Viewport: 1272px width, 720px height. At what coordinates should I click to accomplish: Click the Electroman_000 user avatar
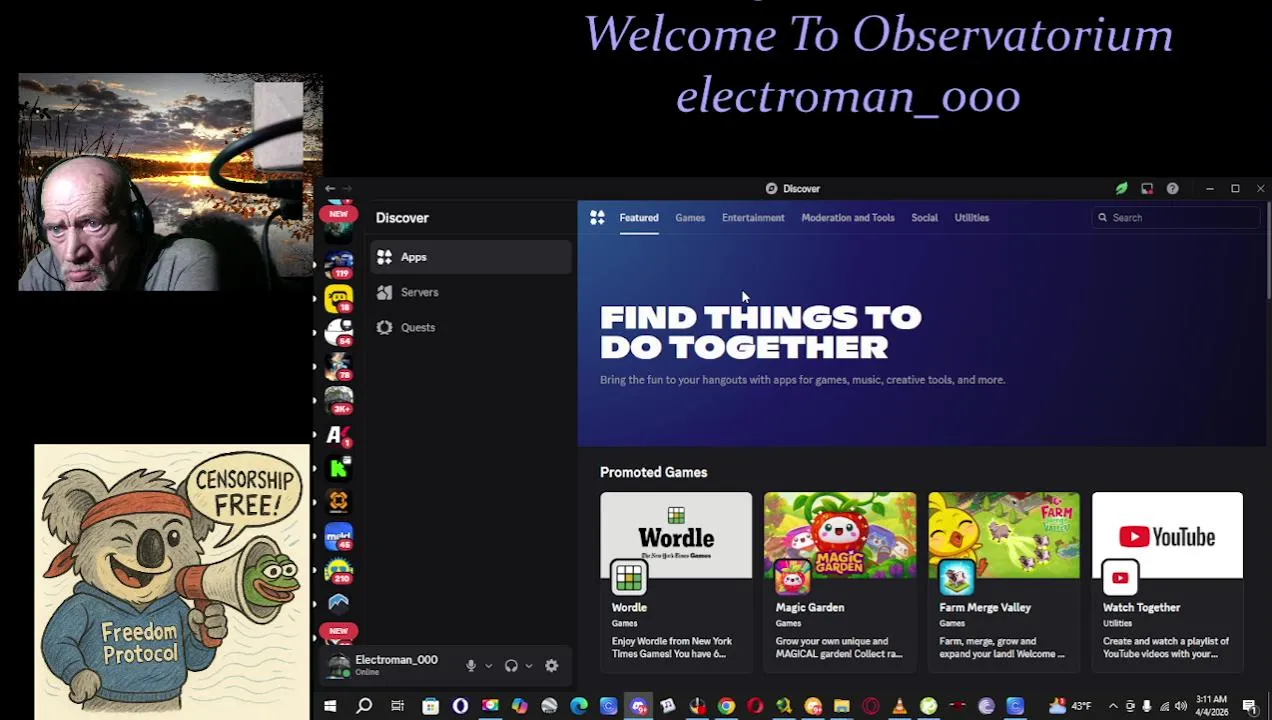(339, 666)
